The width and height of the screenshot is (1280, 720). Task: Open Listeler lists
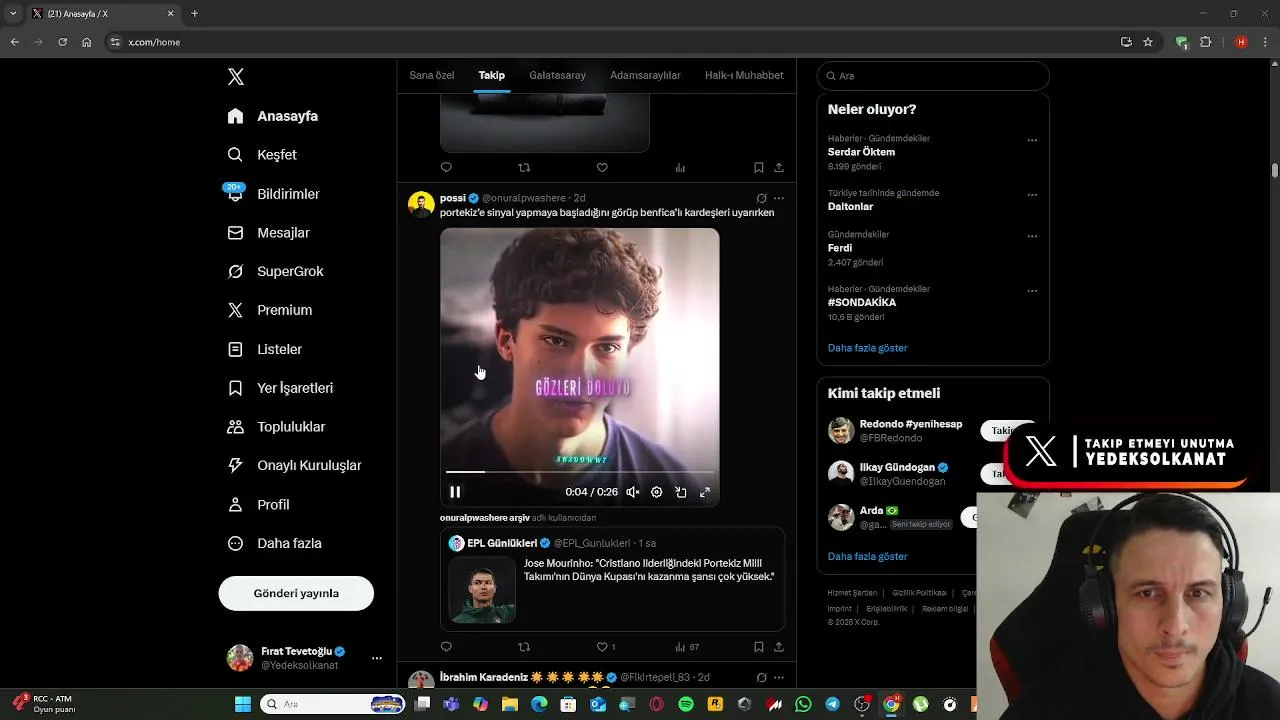click(x=264, y=349)
